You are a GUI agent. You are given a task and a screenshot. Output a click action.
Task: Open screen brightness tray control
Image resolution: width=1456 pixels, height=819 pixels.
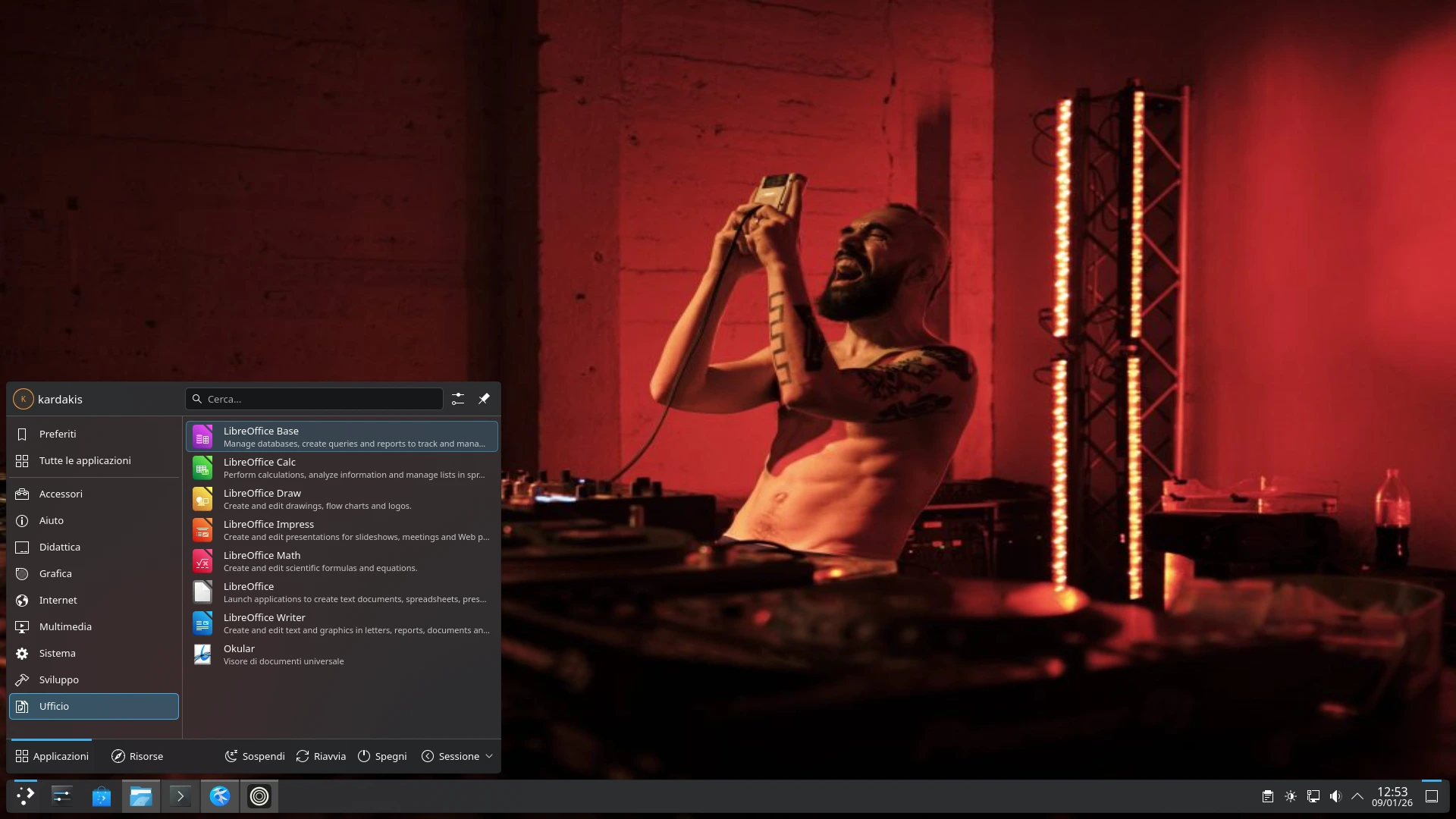pos(1291,796)
